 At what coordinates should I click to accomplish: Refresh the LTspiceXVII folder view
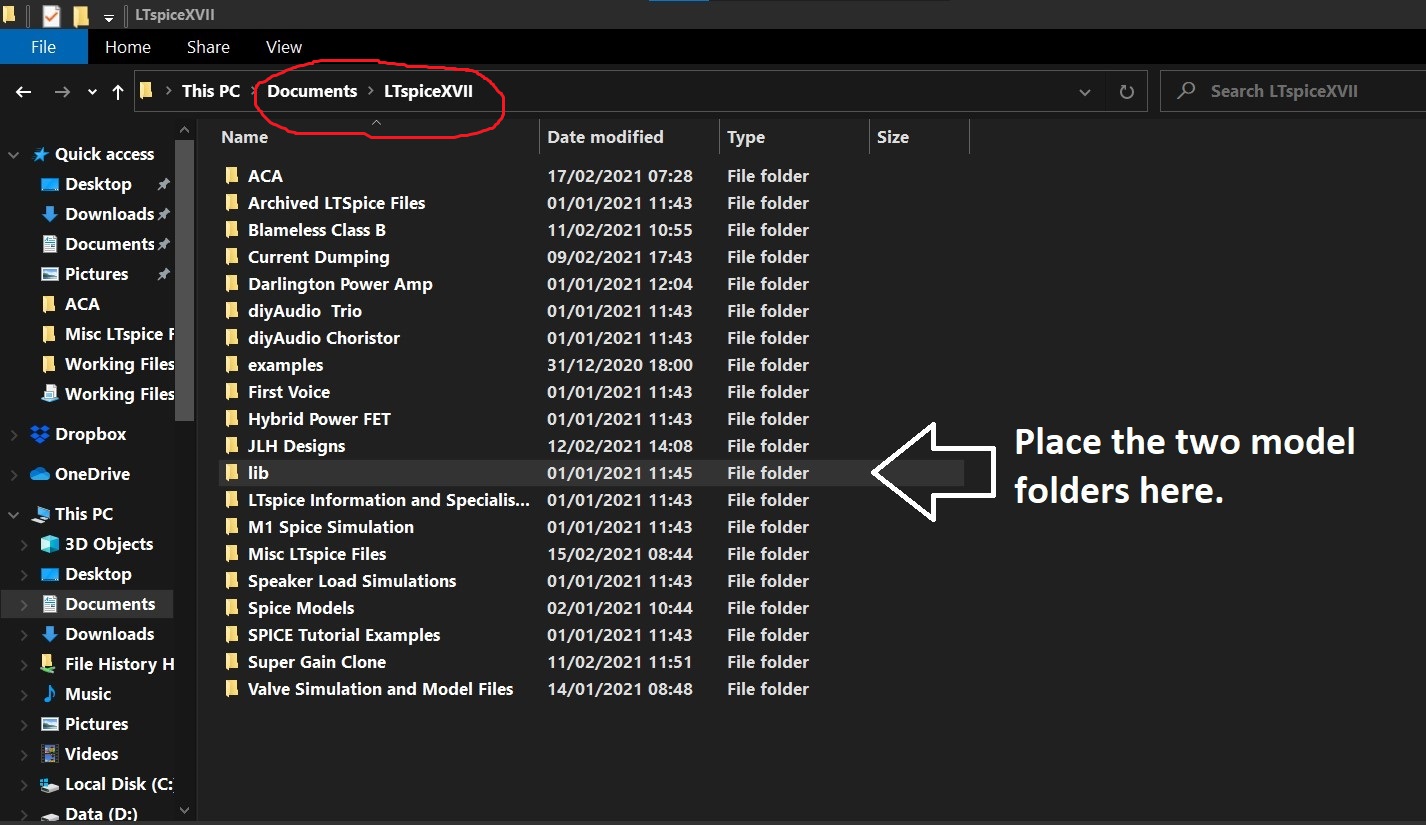1127,92
